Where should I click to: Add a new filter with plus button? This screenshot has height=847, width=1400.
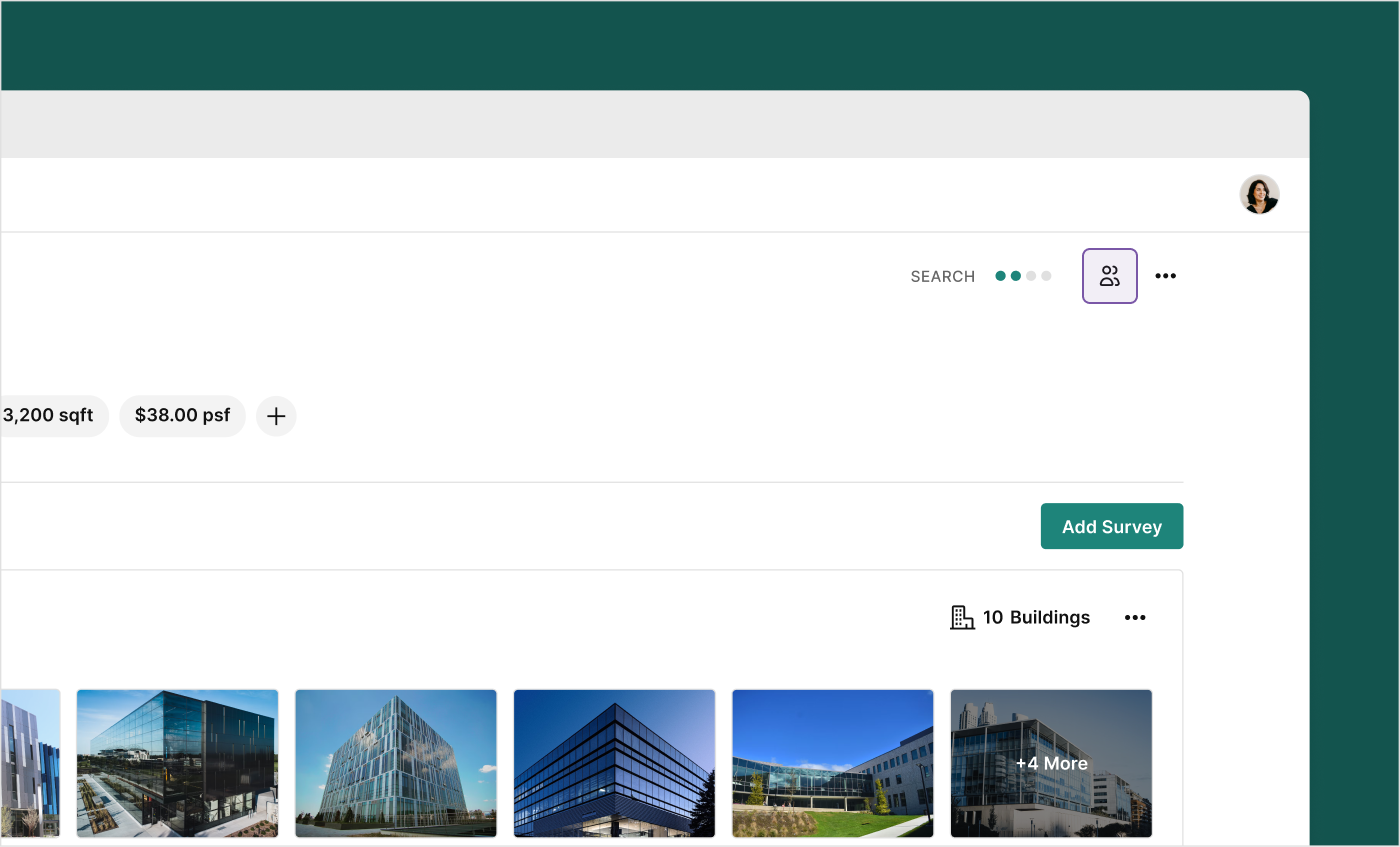pyautogui.click(x=276, y=416)
